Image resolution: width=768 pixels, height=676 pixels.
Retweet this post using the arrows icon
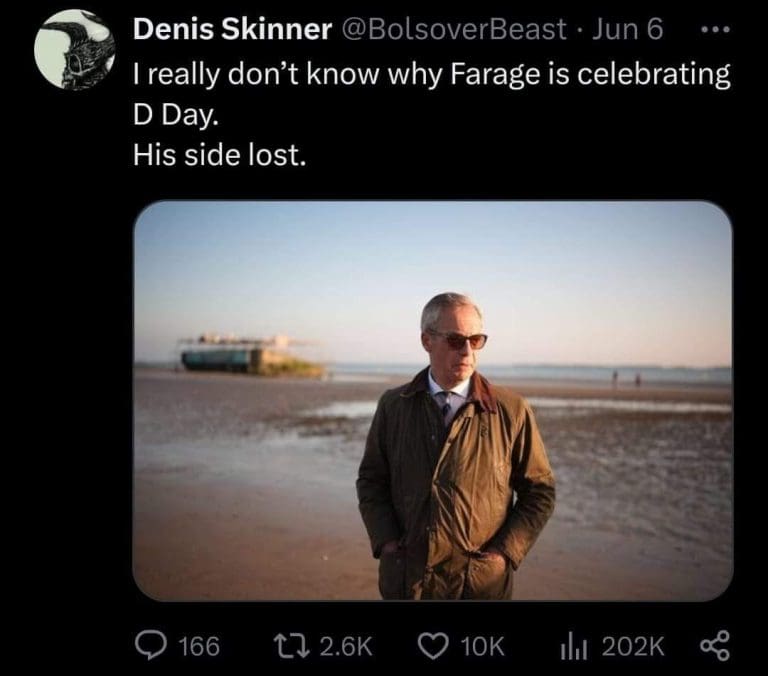point(293,646)
